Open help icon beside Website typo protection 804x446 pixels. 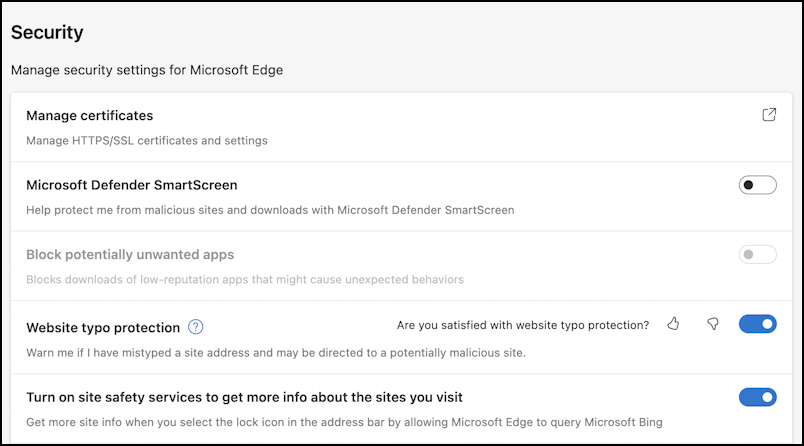coord(196,327)
